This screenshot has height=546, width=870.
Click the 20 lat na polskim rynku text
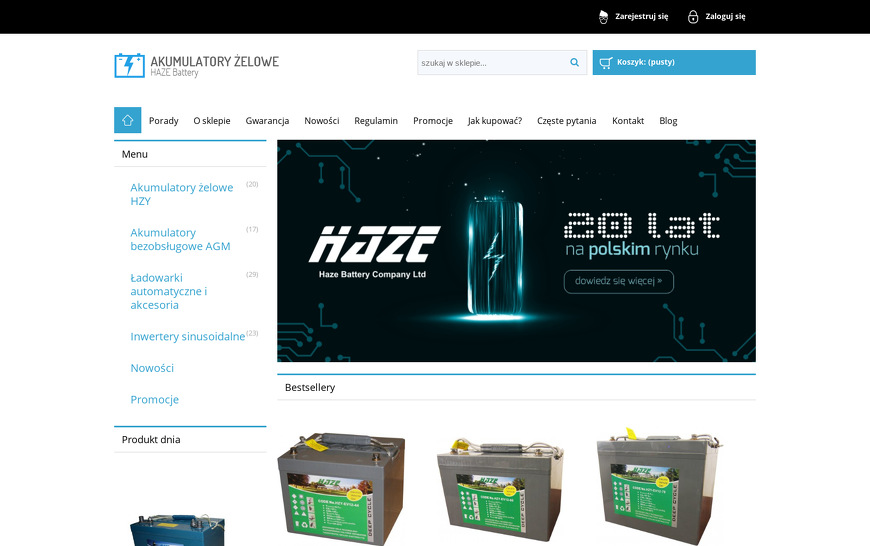tap(642, 235)
